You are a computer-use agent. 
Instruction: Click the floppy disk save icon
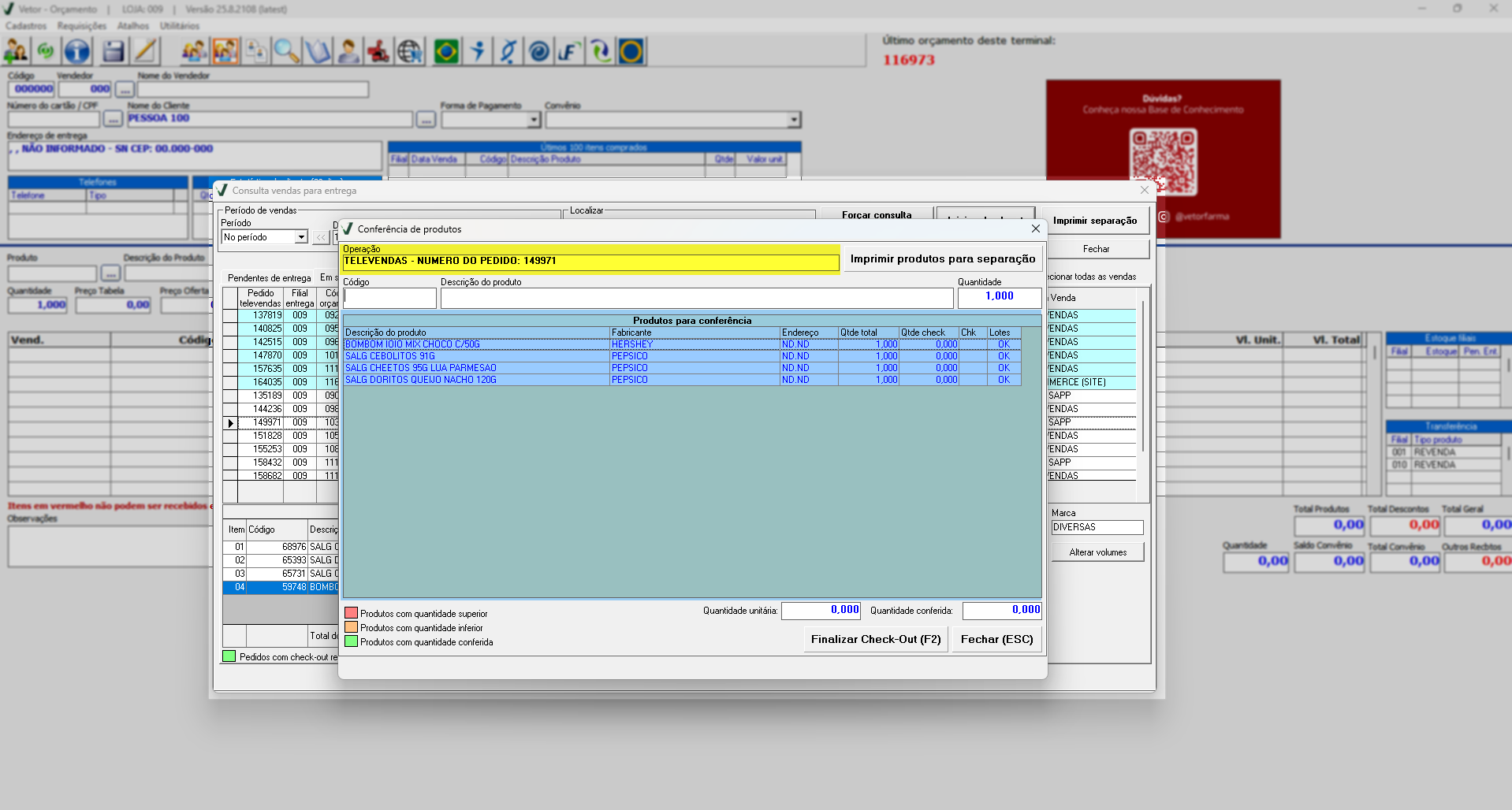tap(114, 52)
